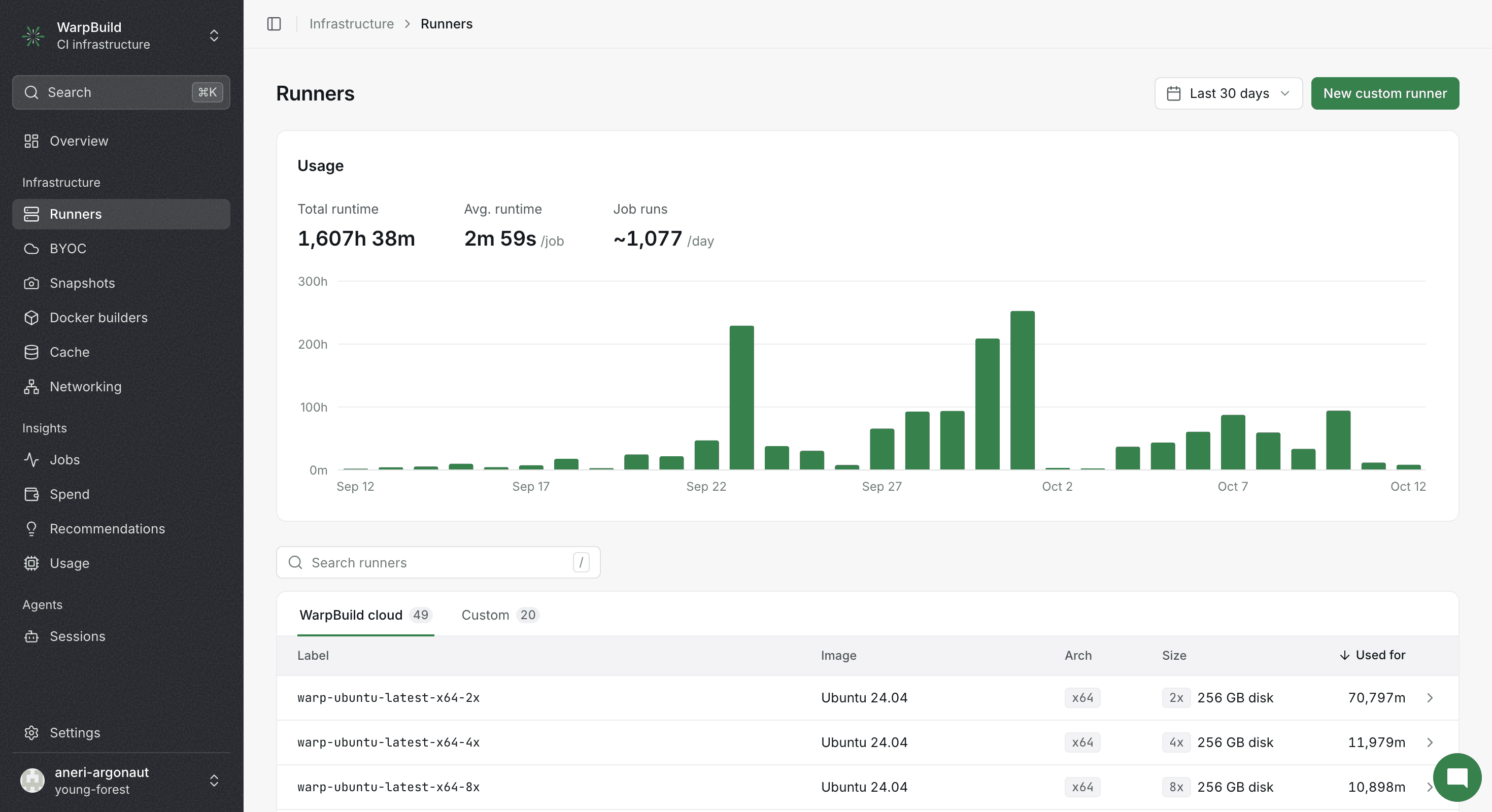Image resolution: width=1492 pixels, height=812 pixels.
Task: Open warp-ubuntu-latest-x64-4x row chevron
Action: pos(1430,742)
